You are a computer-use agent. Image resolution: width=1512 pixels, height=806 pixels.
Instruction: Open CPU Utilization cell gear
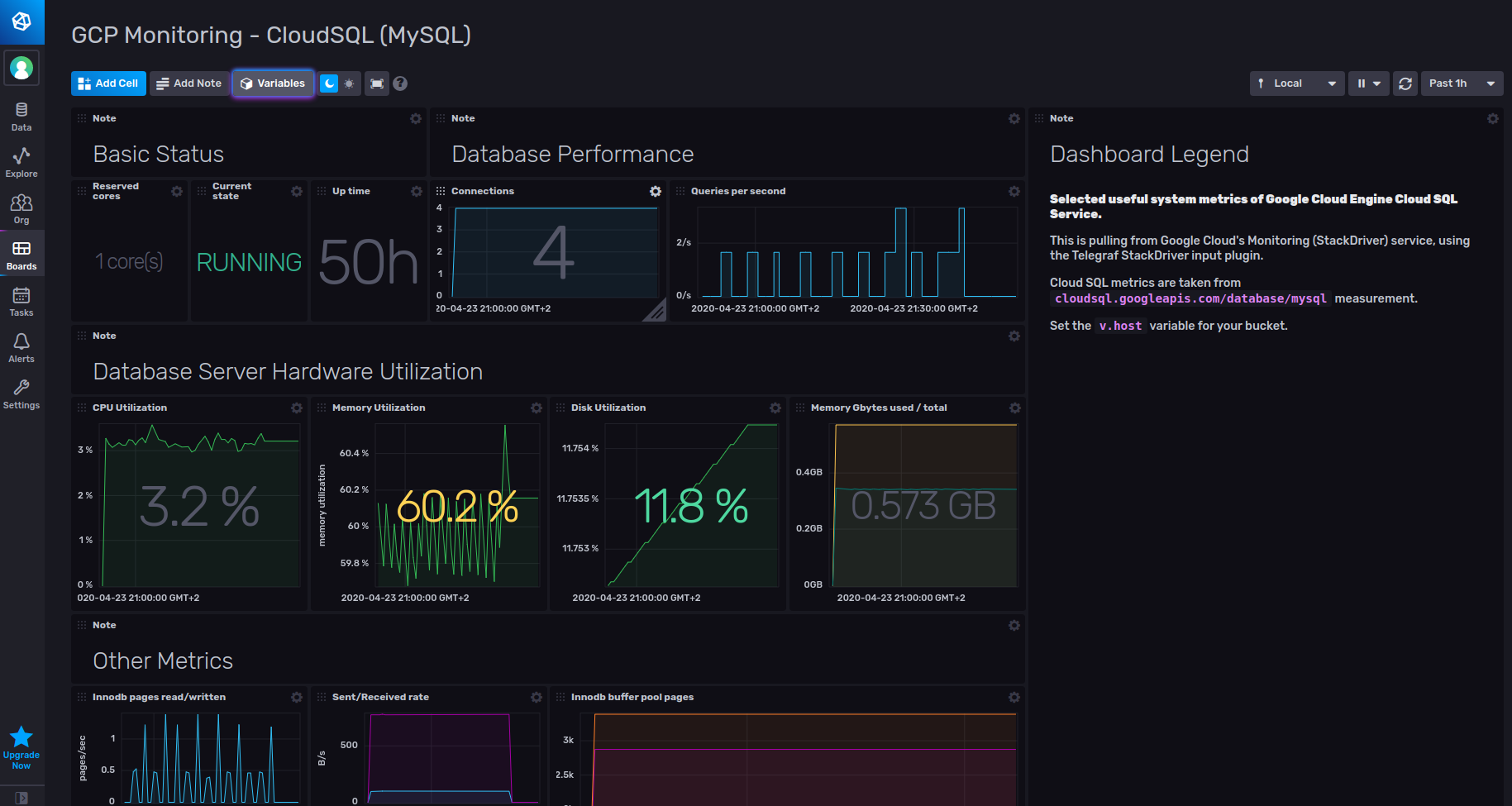coord(297,408)
